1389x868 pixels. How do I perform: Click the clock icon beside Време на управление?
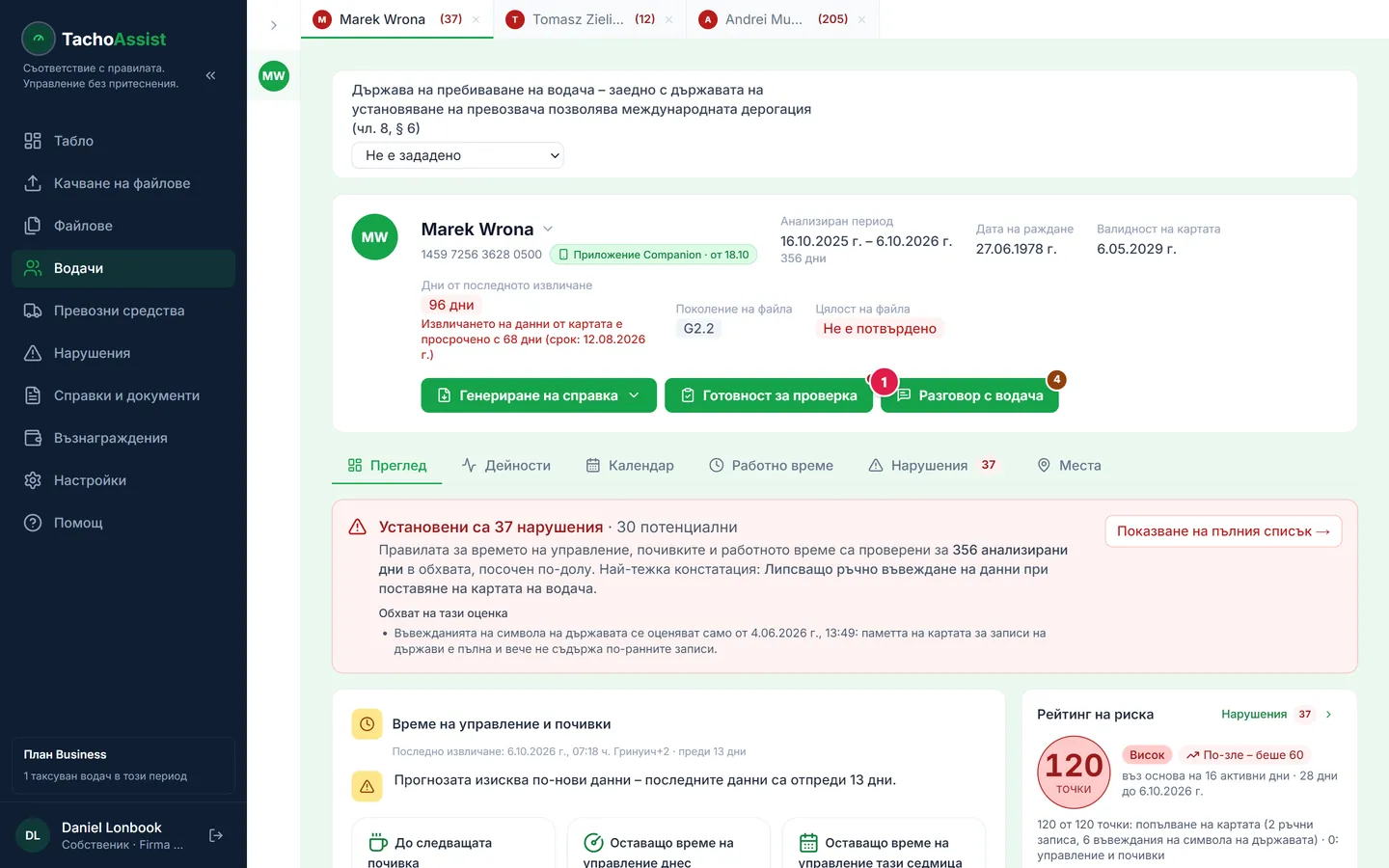pyautogui.click(x=368, y=724)
